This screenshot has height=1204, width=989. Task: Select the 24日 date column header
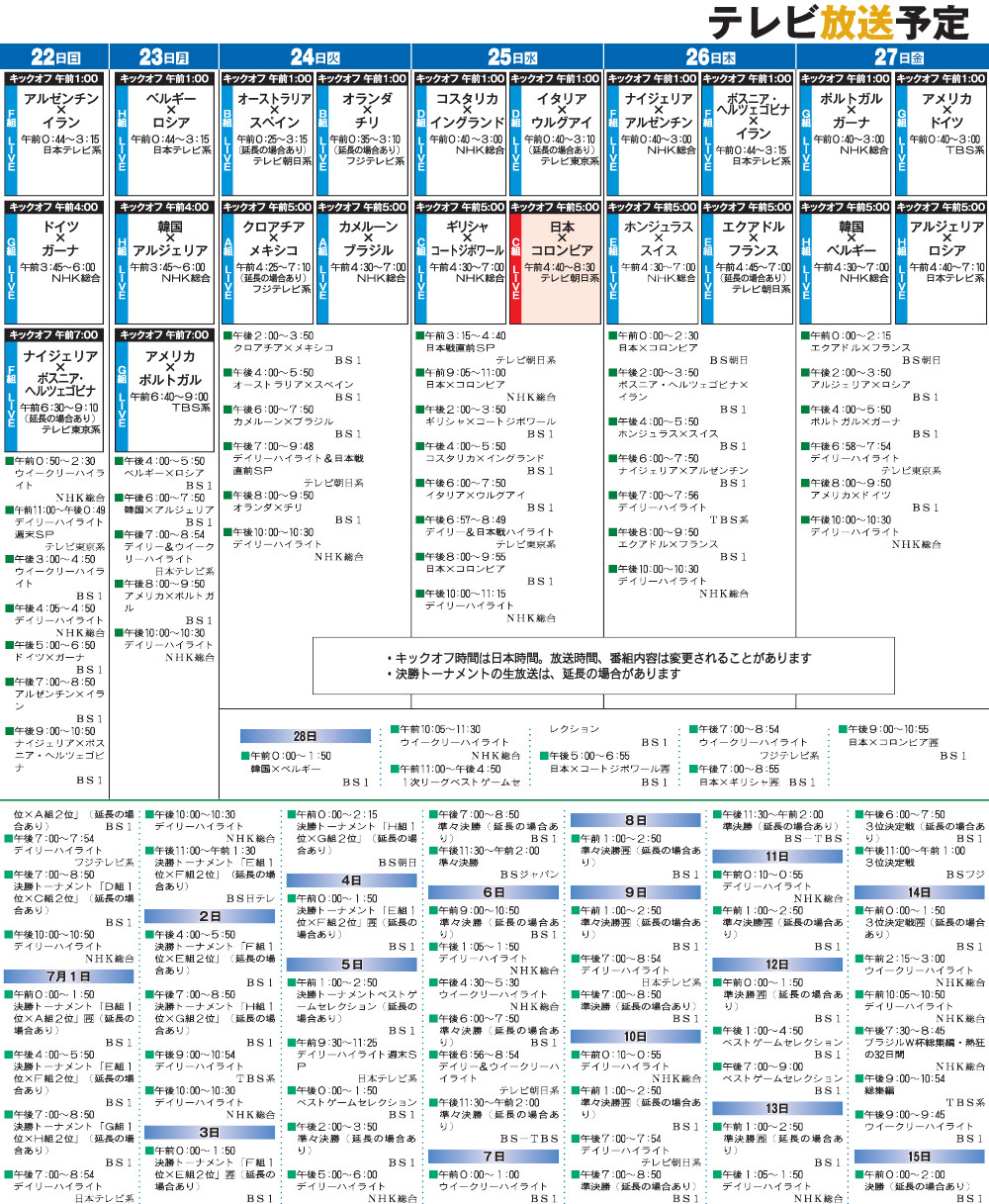315,57
